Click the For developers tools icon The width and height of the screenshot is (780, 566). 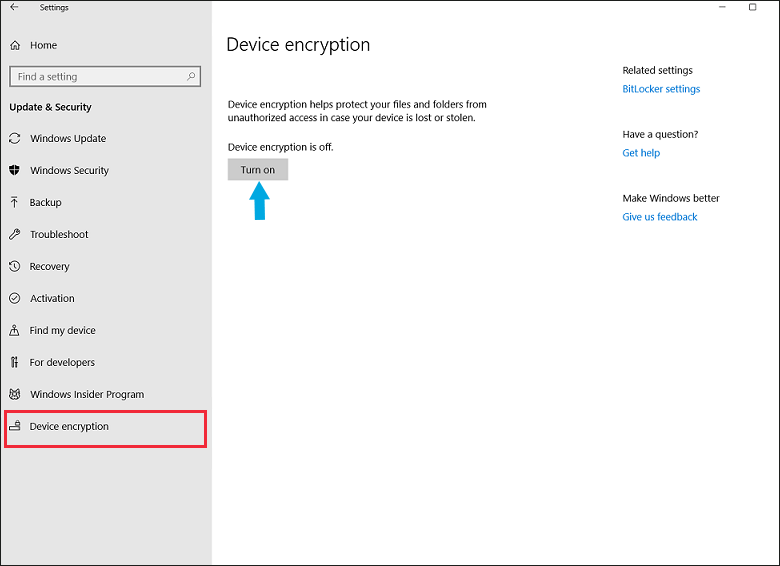[14, 362]
